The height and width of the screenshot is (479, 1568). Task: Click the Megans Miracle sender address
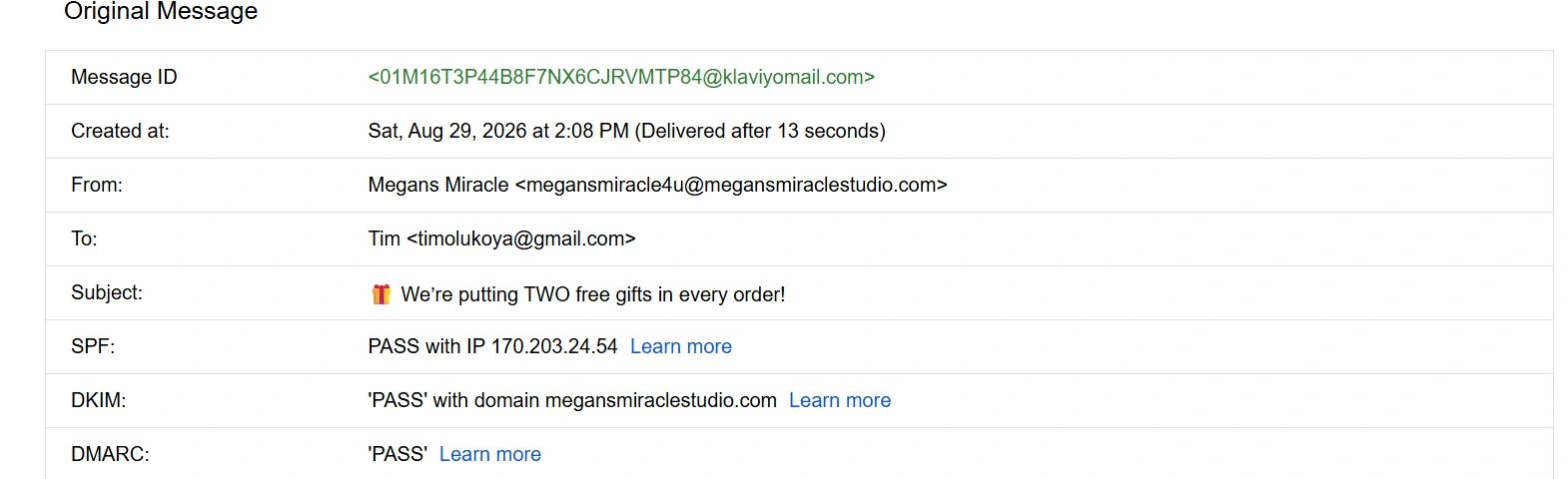click(x=657, y=185)
